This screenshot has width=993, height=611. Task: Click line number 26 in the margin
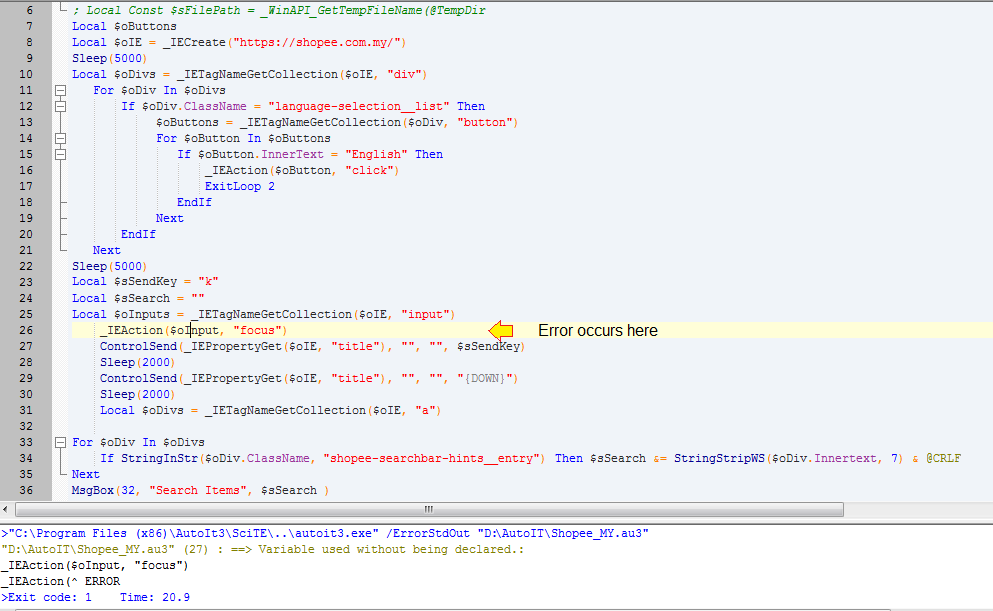(25, 331)
